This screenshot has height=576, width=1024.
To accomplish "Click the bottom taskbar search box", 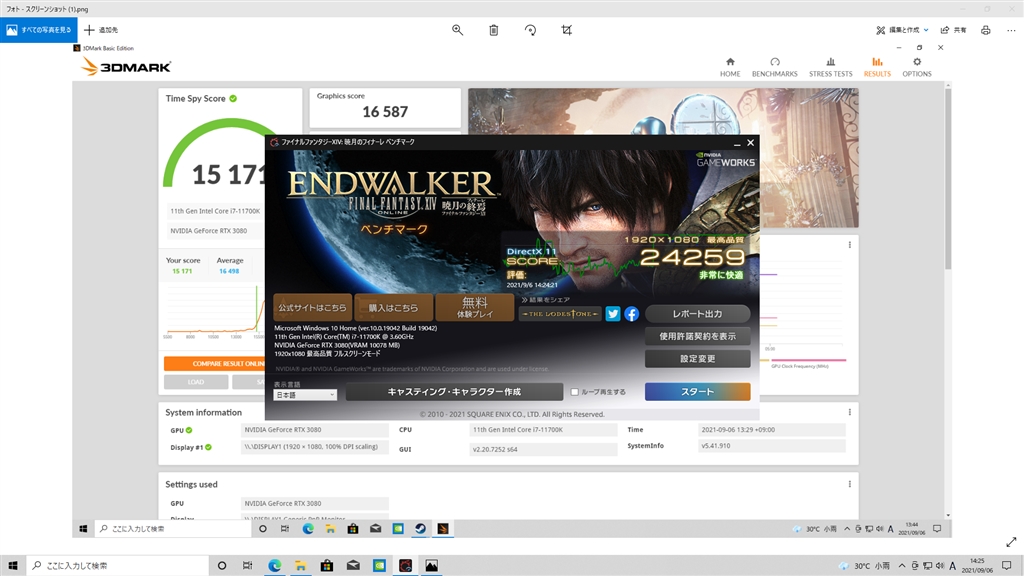I will tap(118, 566).
